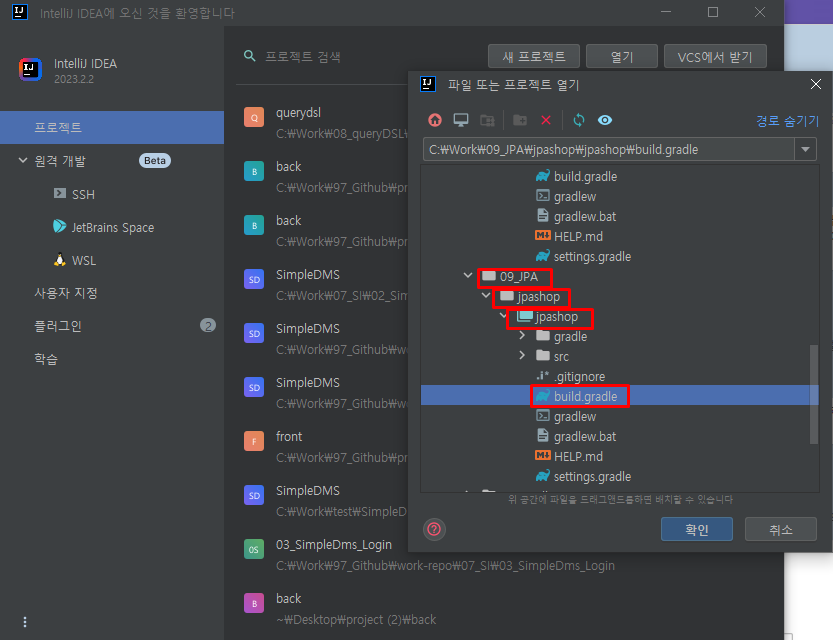
Task: Select the upper settings.gradle file
Action: (x=584, y=257)
